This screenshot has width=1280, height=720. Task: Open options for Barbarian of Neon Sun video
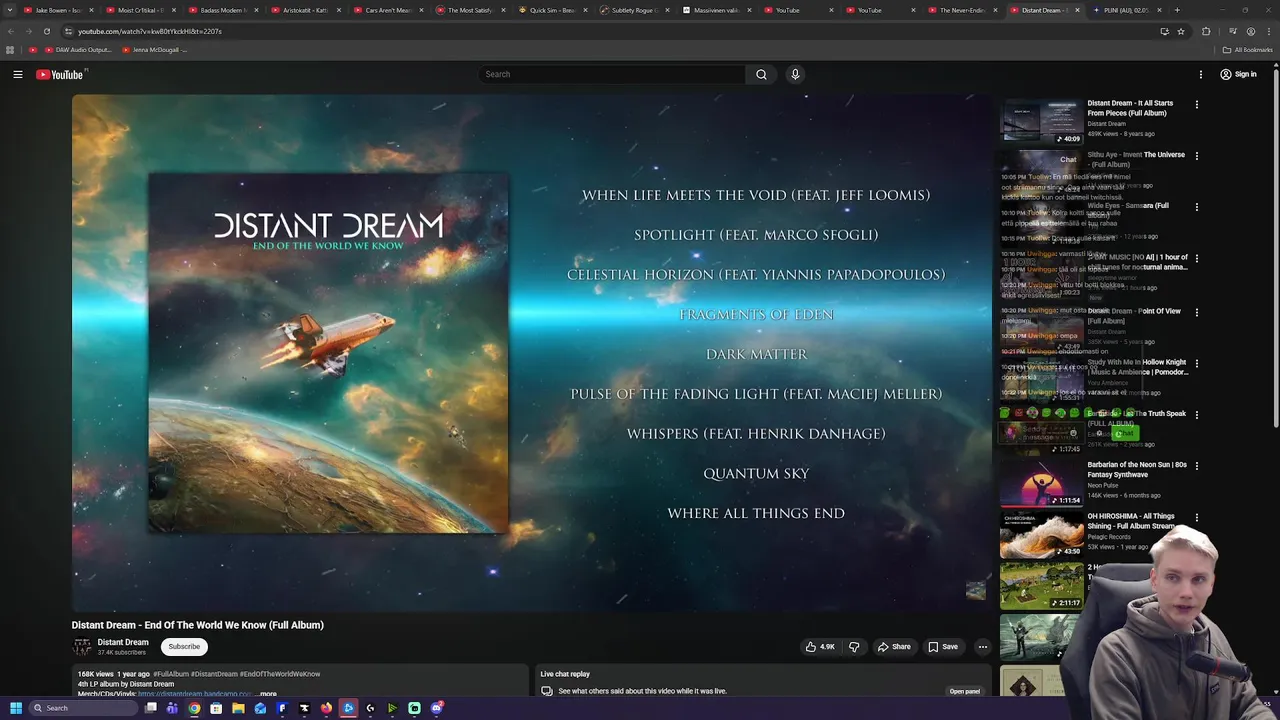pos(1196,466)
